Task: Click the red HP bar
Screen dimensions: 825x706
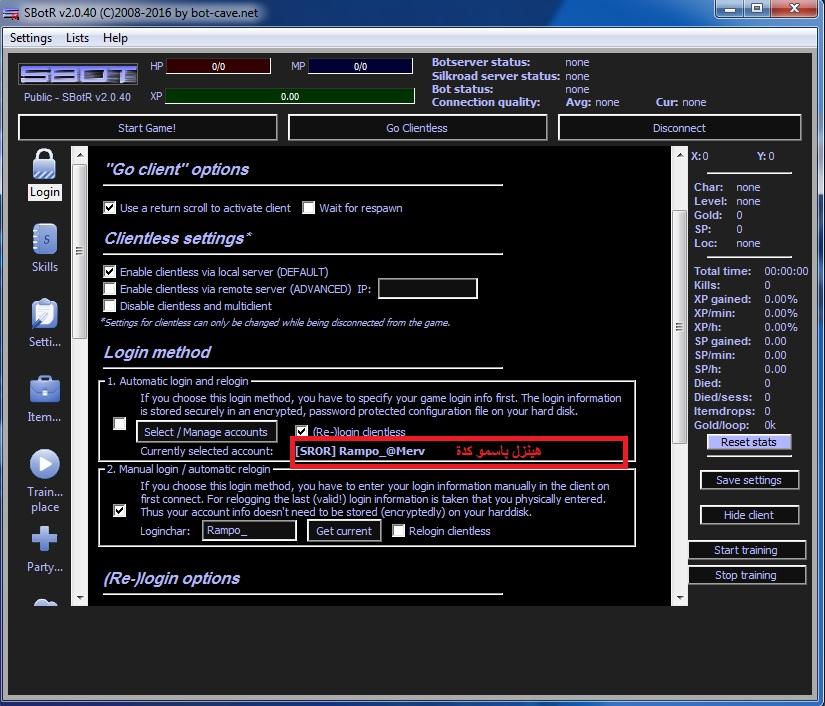Action: 218,66
